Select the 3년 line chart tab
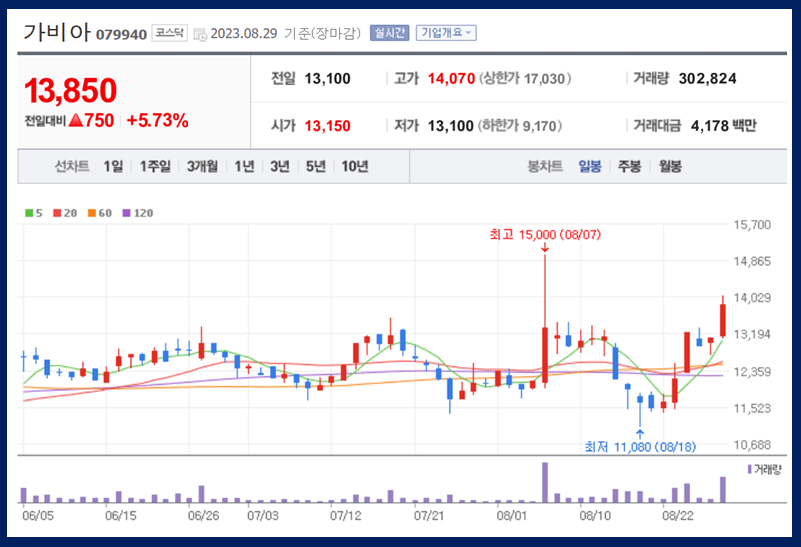Screen dimensions: 801x547 coord(279,167)
